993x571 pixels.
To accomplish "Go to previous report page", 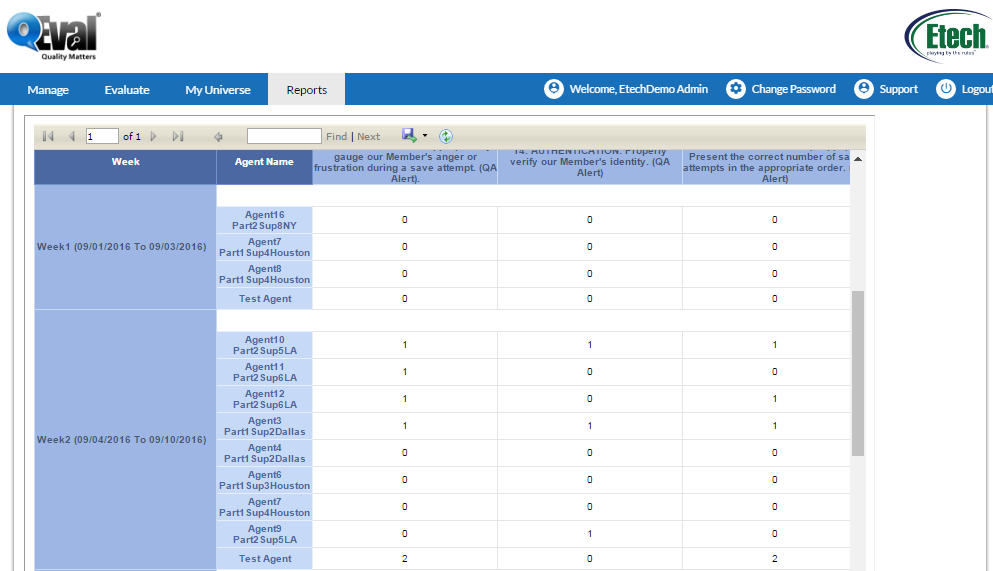I will coord(72,136).
